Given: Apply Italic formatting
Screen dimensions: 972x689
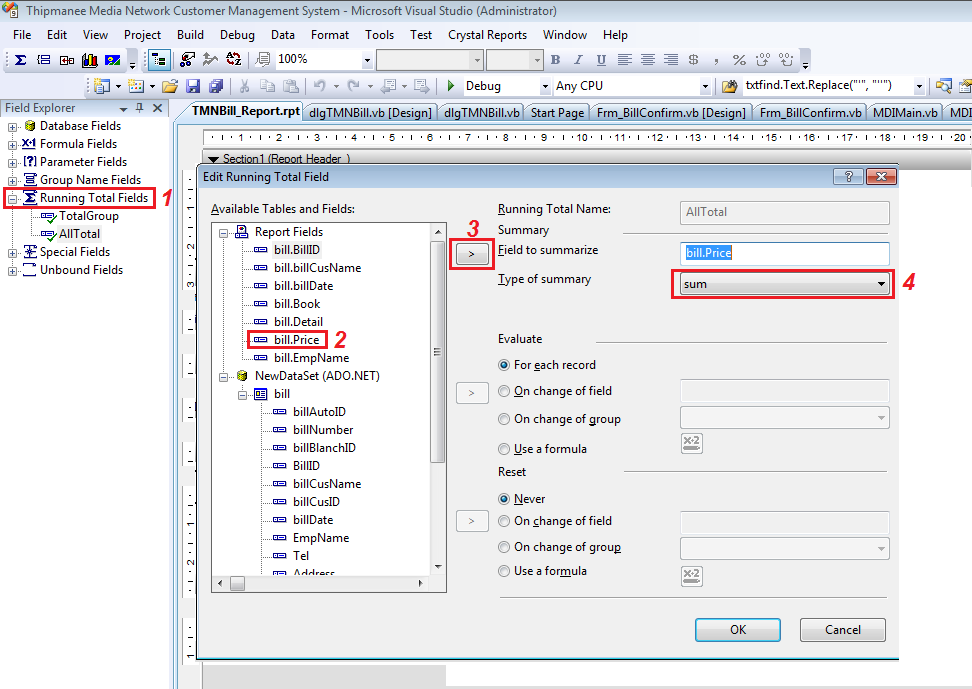Looking at the screenshot, I should click(x=578, y=60).
